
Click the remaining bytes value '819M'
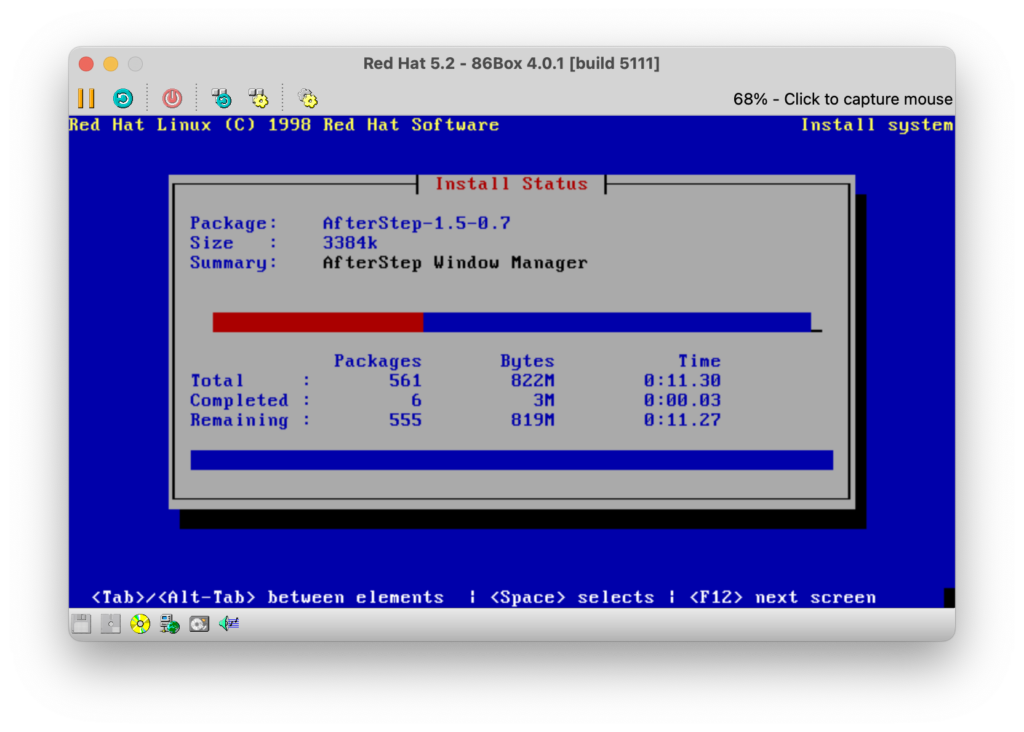click(x=533, y=420)
